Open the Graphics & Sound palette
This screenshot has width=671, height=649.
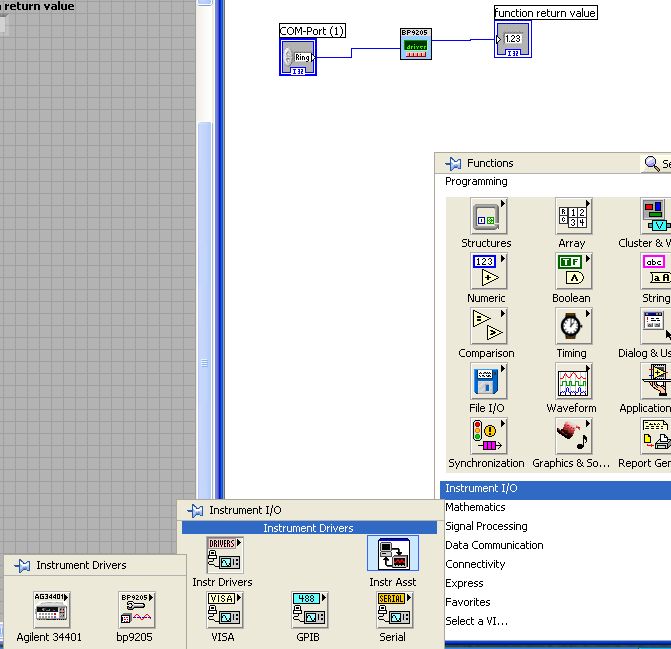[573, 436]
